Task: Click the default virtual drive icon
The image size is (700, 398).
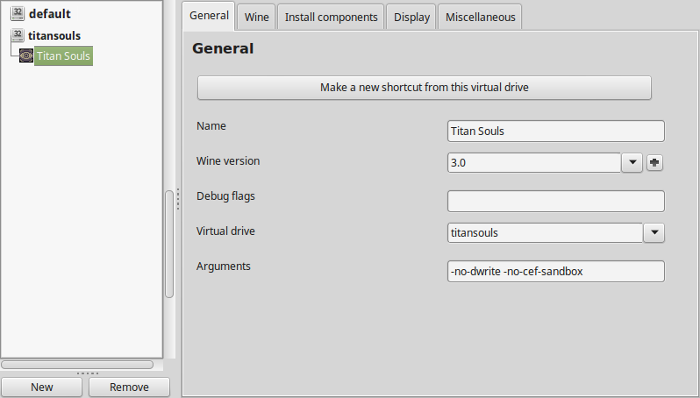Action: pos(17,13)
